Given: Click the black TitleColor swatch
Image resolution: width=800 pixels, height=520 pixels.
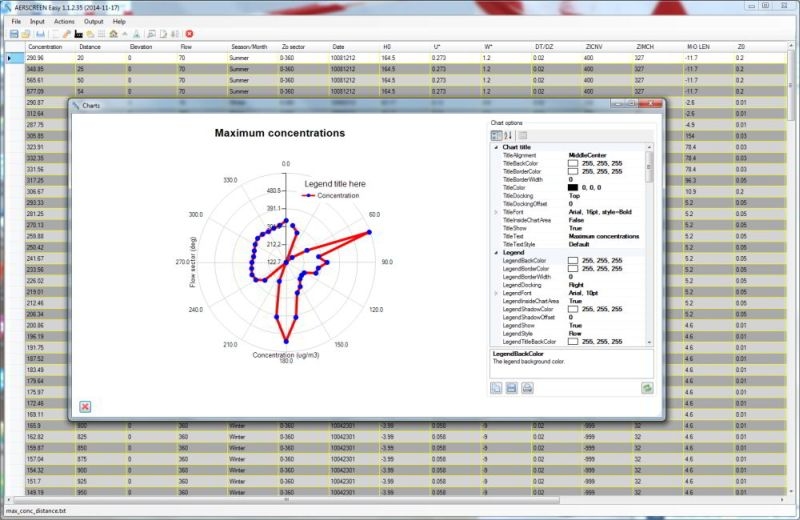Looking at the screenshot, I should tap(573, 188).
